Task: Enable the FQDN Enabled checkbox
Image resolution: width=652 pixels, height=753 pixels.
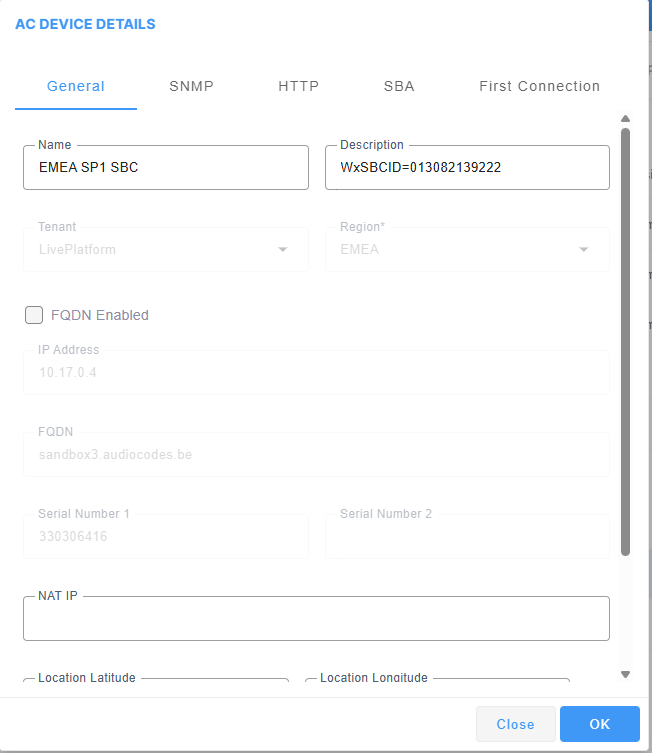Action: click(x=34, y=315)
